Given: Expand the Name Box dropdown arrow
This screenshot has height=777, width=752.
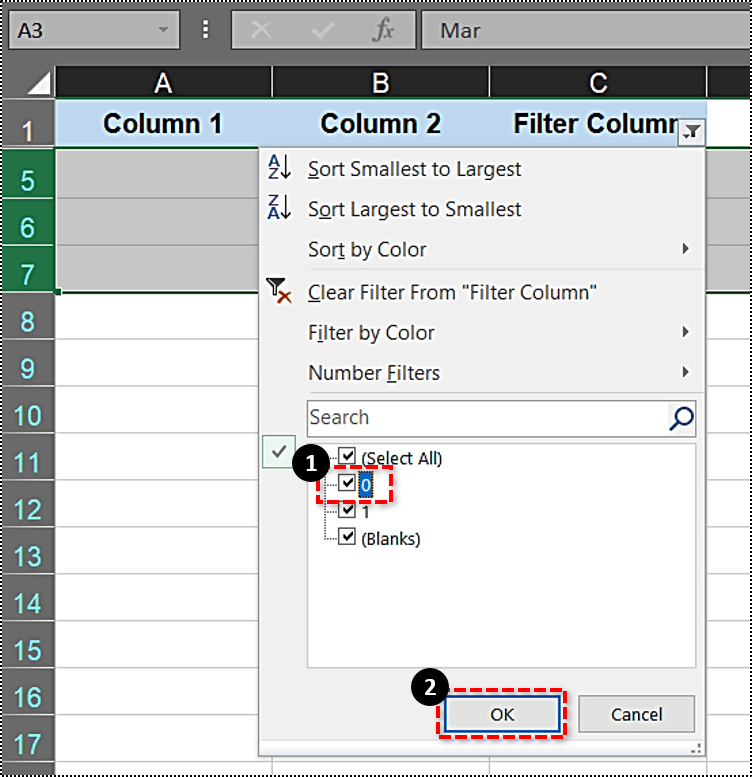Looking at the screenshot, I should coord(163,30).
